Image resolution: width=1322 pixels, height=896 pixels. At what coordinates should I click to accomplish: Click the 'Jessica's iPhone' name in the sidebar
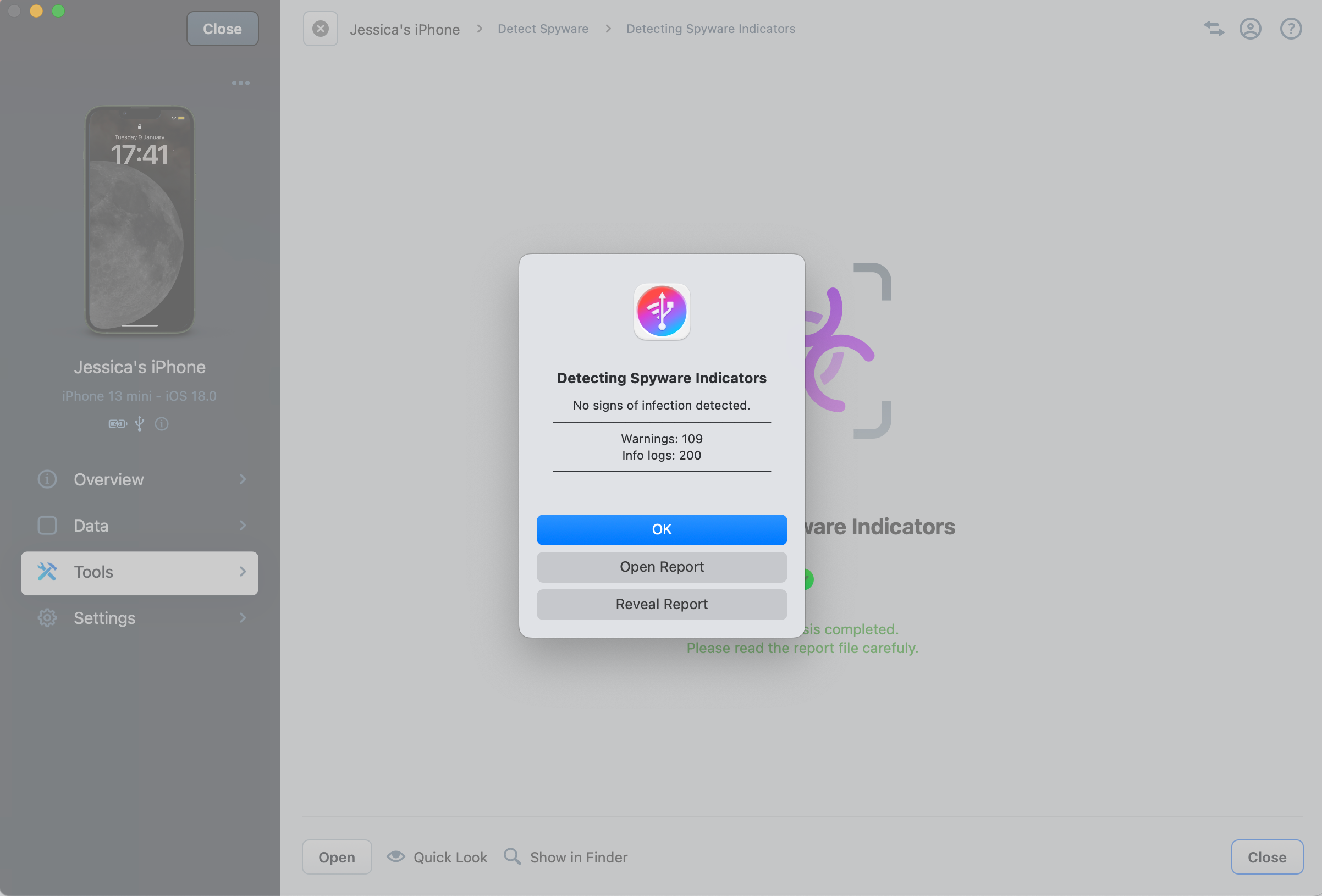tap(139, 367)
